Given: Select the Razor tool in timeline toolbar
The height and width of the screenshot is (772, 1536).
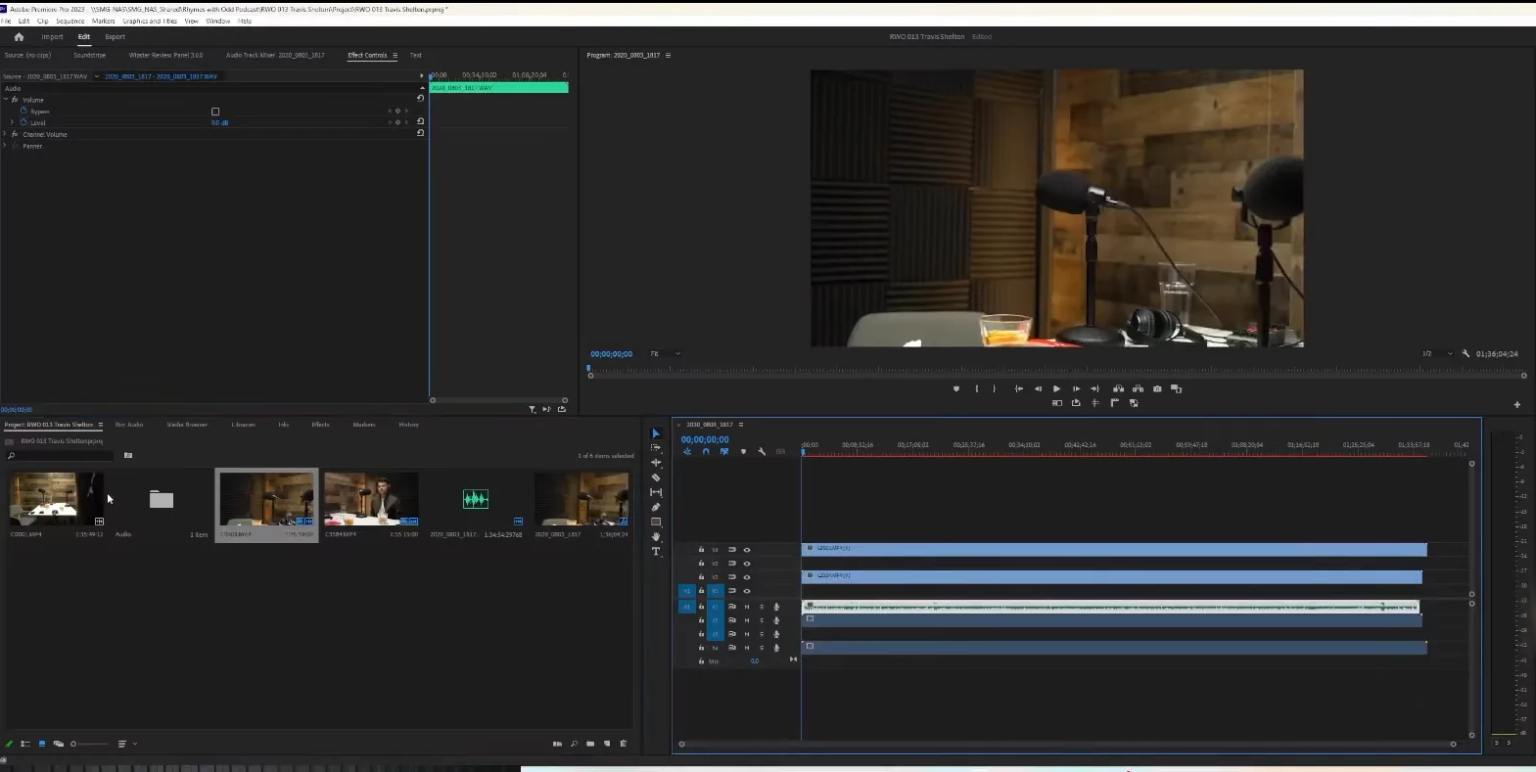Looking at the screenshot, I should click(x=656, y=477).
